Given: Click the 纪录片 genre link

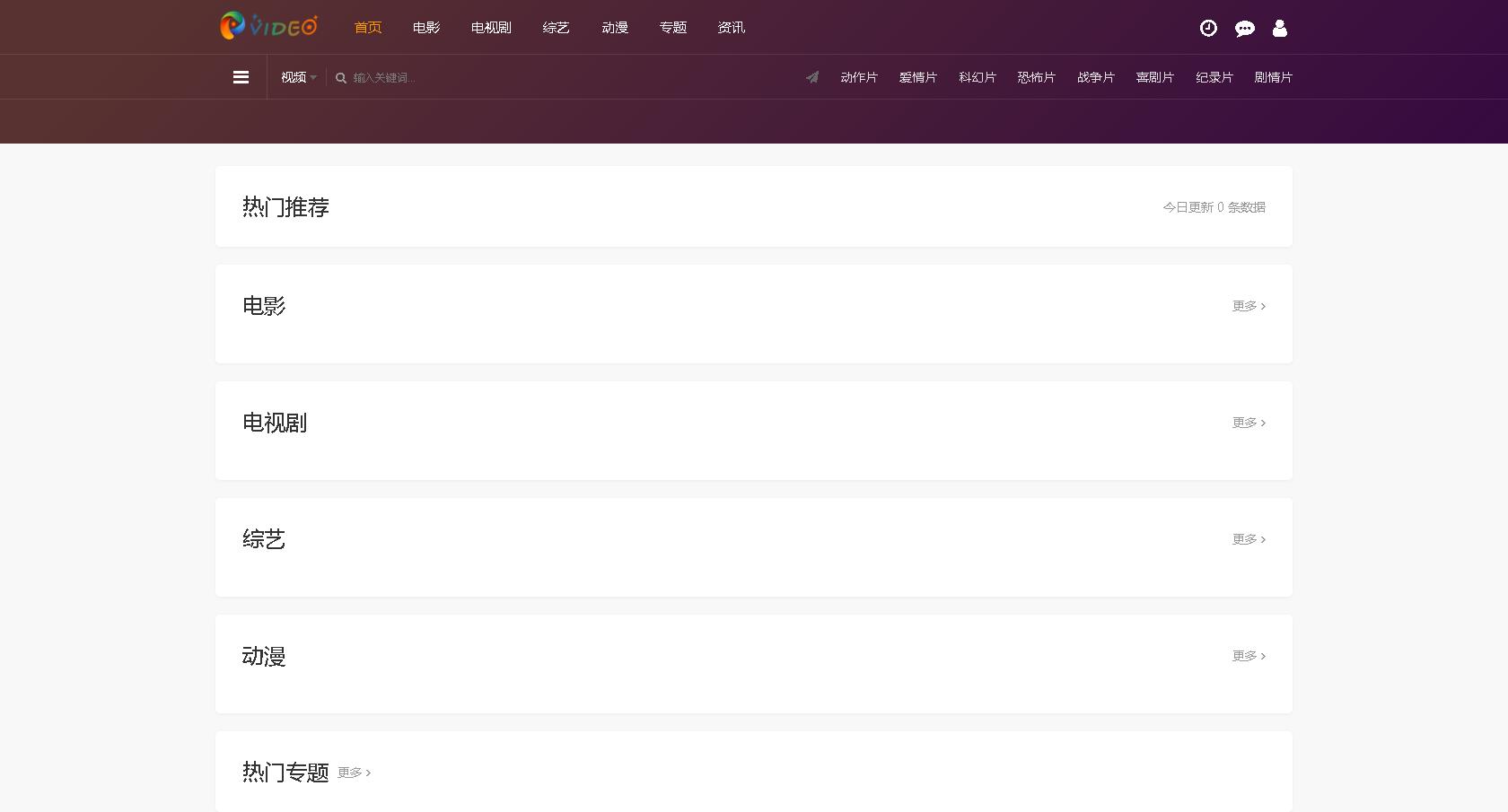Looking at the screenshot, I should click(1214, 77).
